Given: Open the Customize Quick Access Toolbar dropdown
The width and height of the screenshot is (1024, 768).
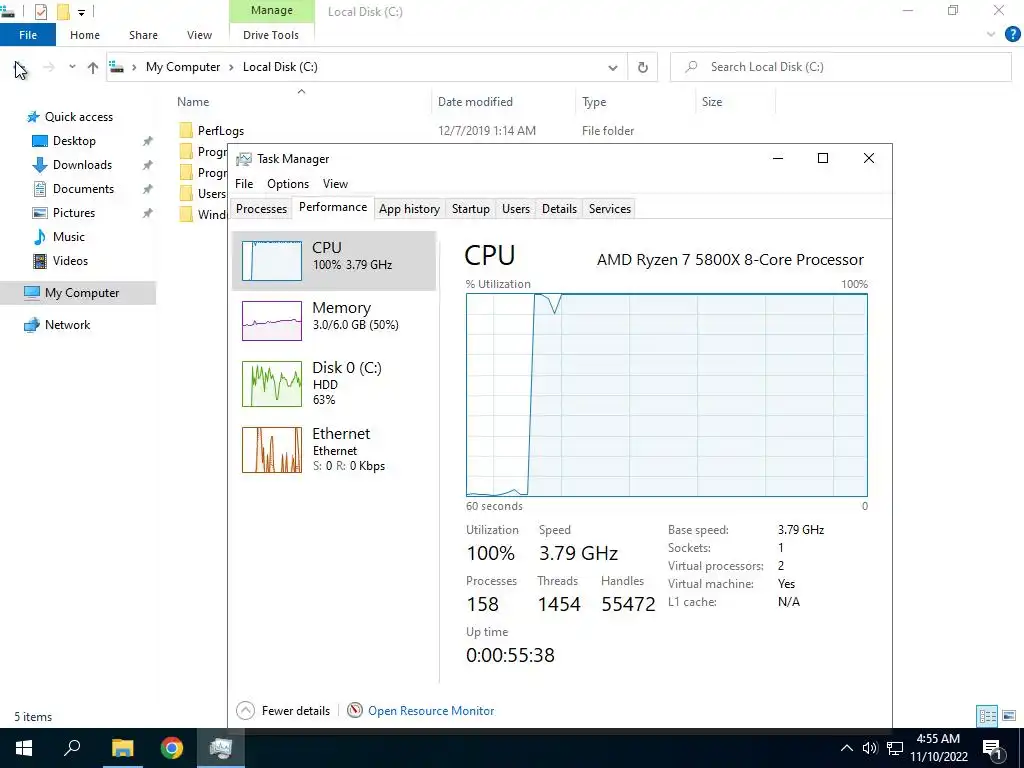Looking at the screenshot, I should [x=82, y=12].
